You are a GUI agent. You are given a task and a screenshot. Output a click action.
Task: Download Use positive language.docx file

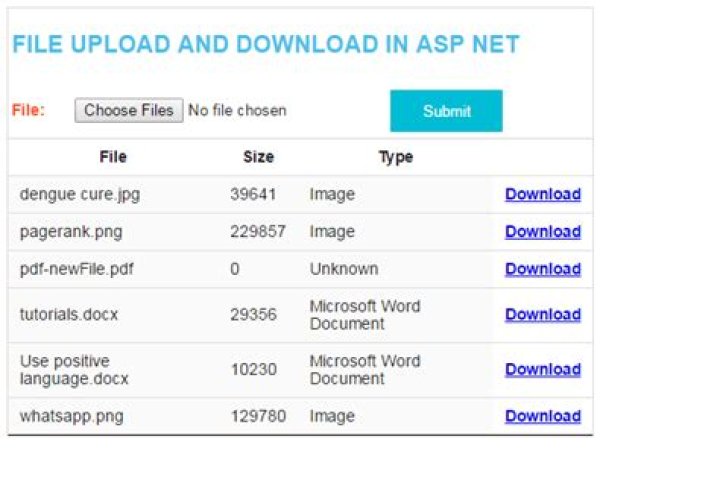coord(543,369)
